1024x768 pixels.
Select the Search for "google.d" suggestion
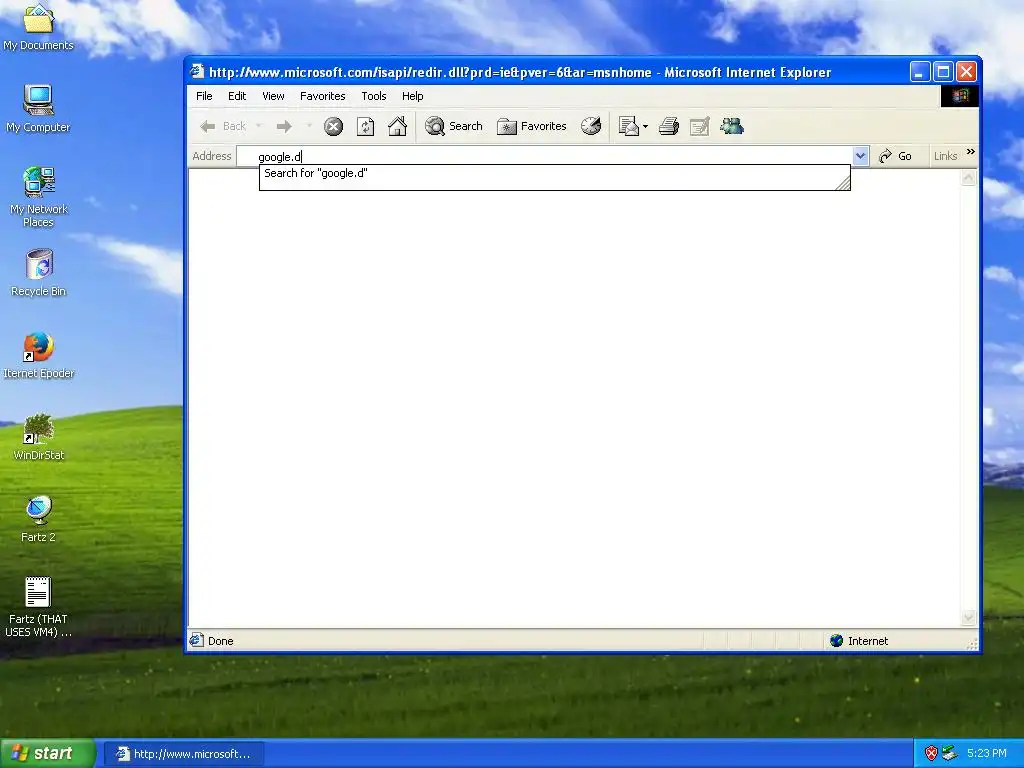pos(554,173)
